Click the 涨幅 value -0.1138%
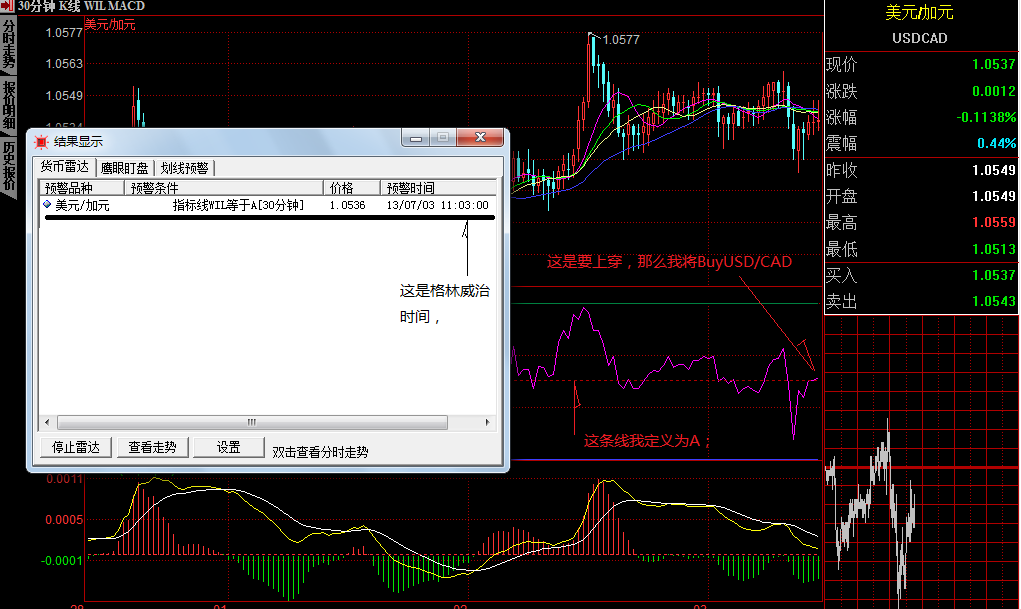The width and height of the screenshot is (1021, 609). click(x=986, y=117)
